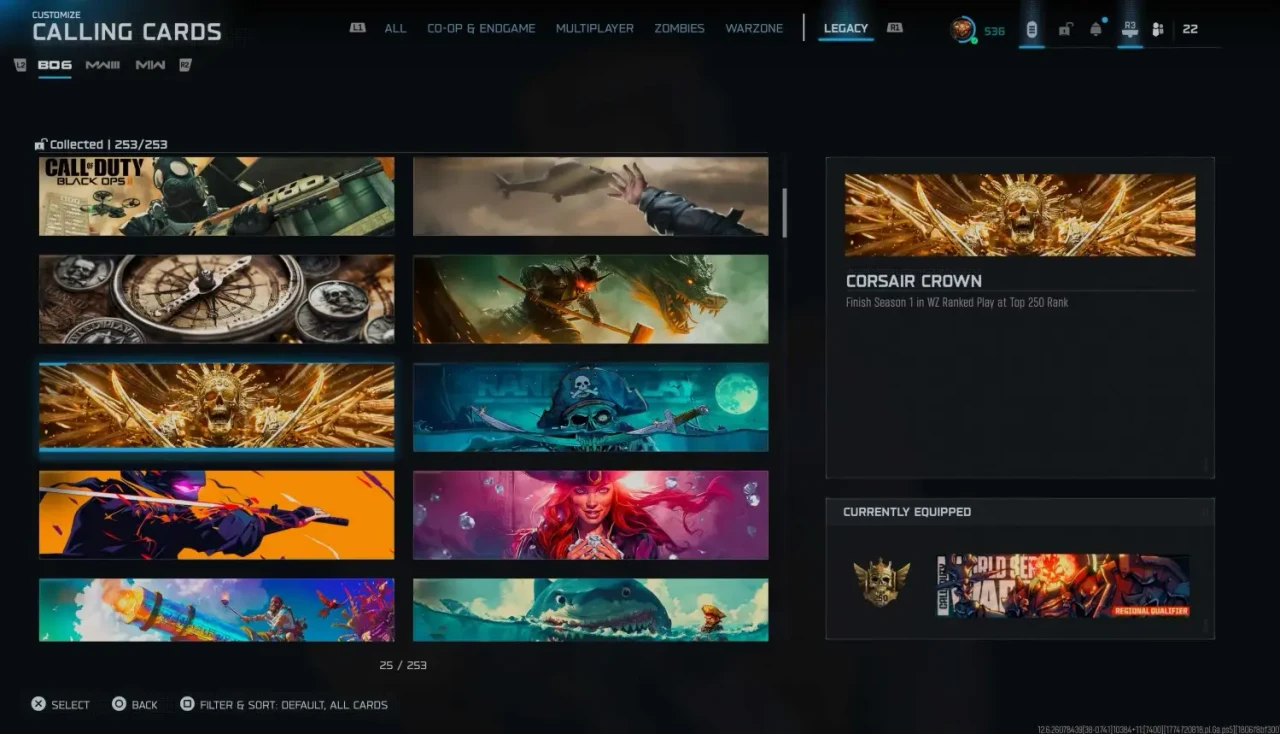Open the unlock padlock icon in top bar
This screenshot has width=1280, height=734.
pyautogui.click(x=1065, y=30)
